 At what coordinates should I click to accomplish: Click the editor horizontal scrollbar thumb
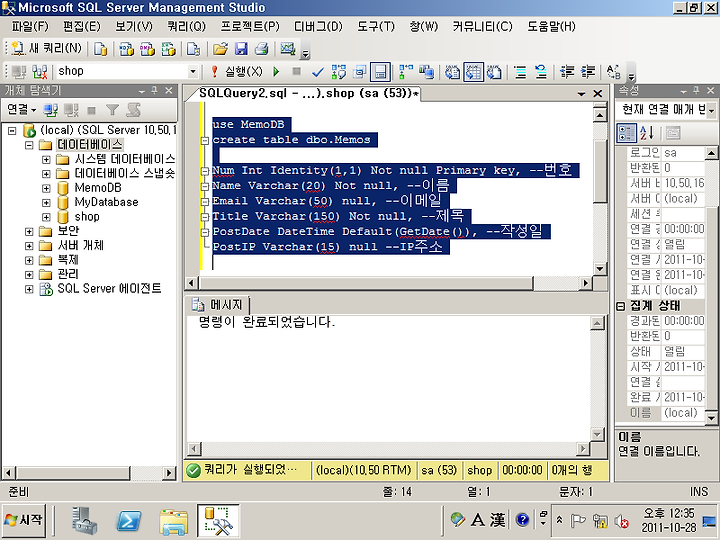[366, 283]
